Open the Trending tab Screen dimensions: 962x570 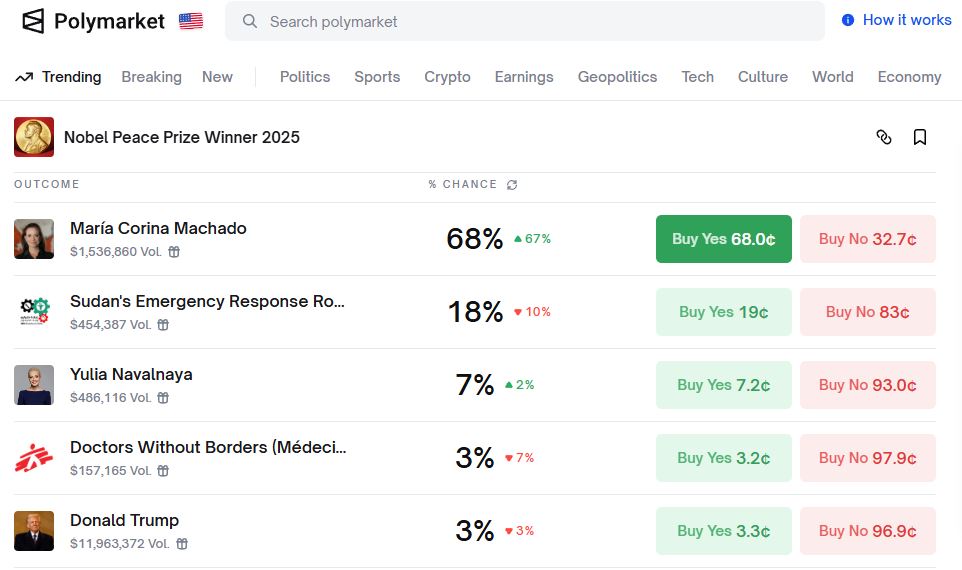click(58, 77)
